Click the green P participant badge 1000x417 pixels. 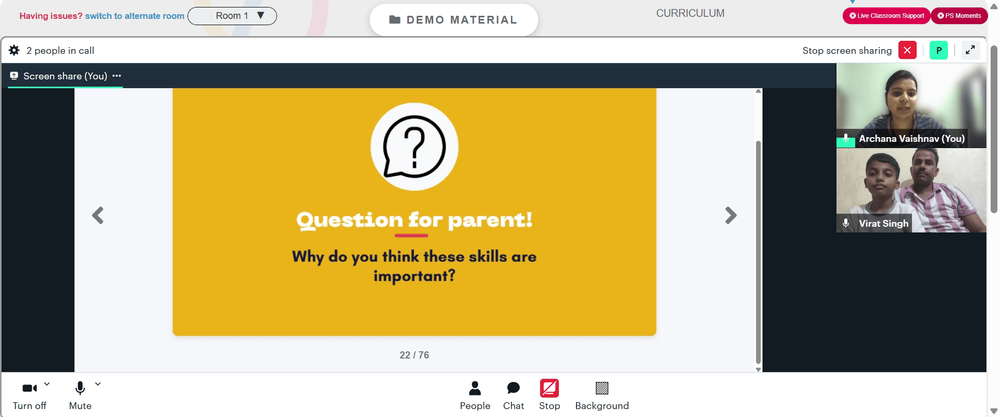pyautogui.click(x=938, y=50)
